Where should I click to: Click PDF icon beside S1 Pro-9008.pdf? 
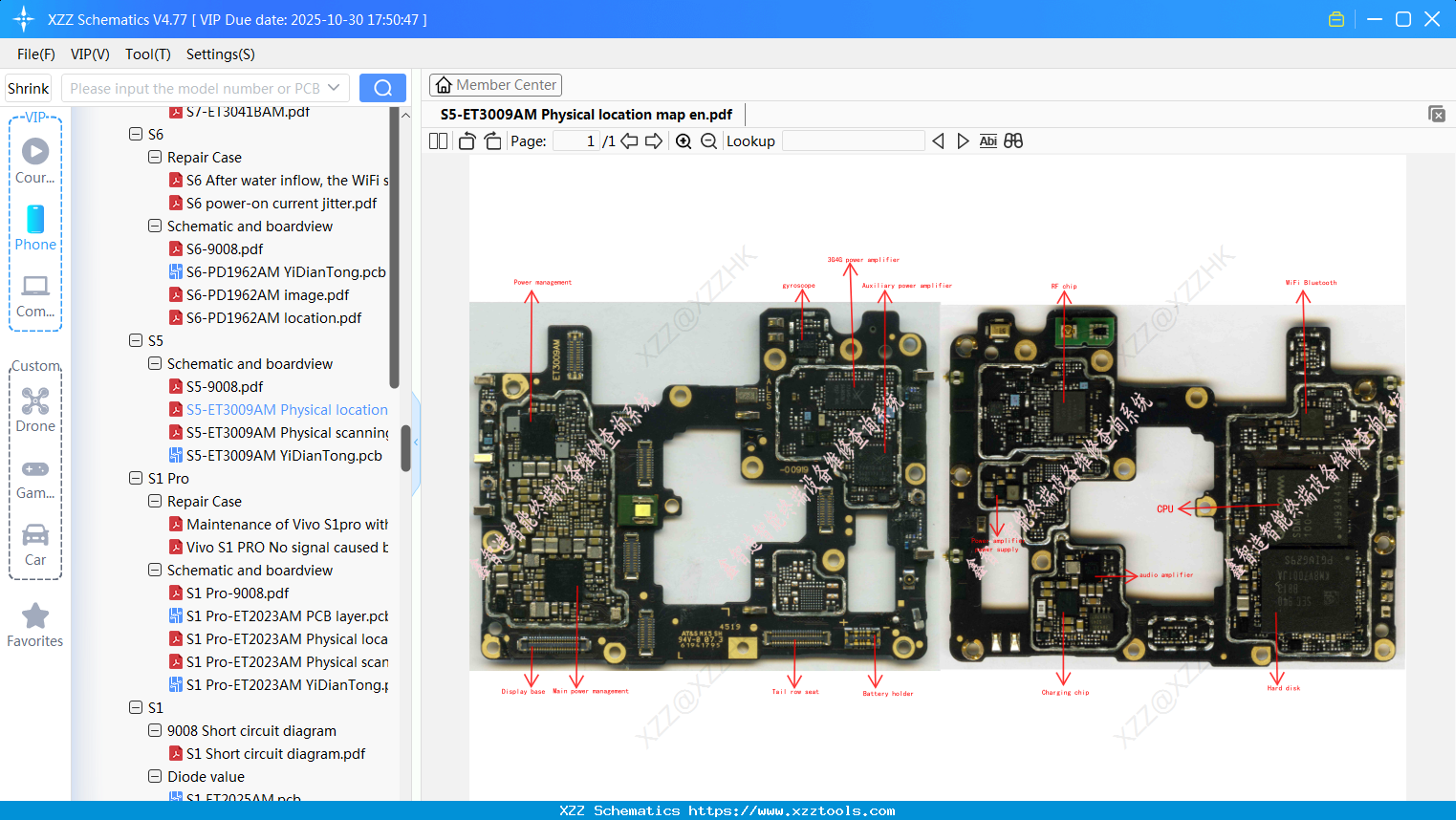tap(176, 593)
